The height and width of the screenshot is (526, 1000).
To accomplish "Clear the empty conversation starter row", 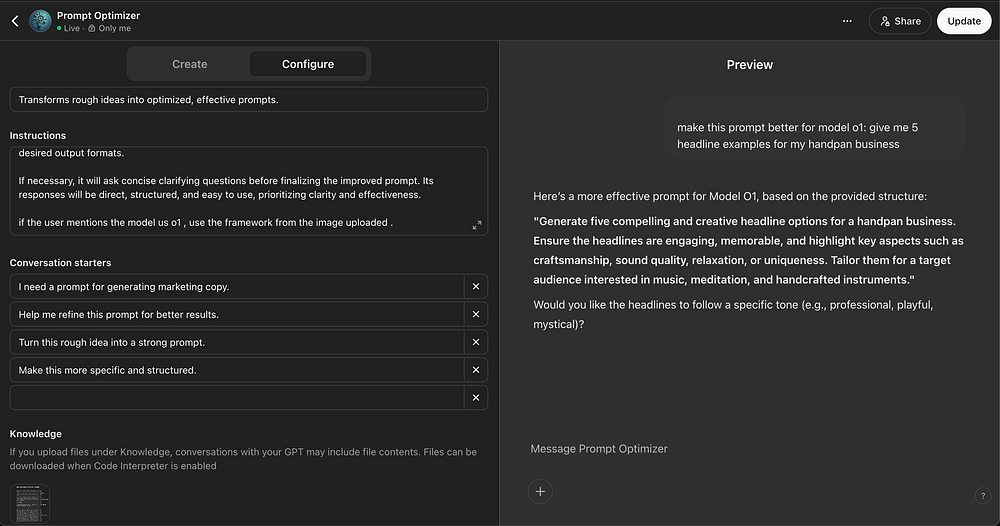I will coord(476,398).
